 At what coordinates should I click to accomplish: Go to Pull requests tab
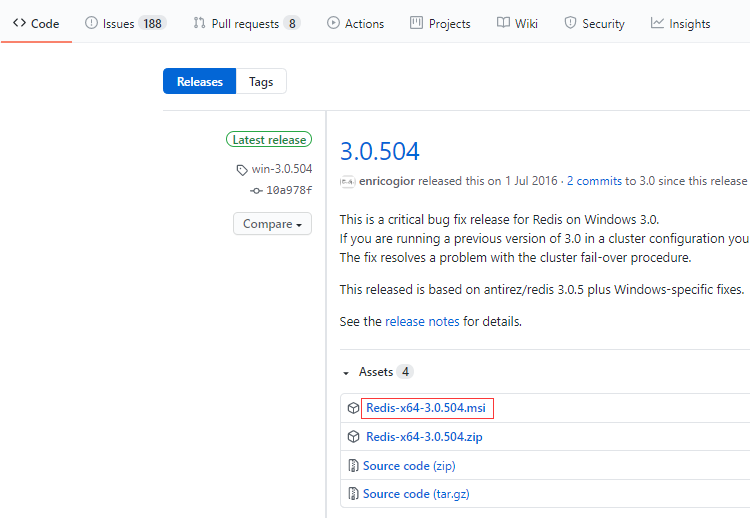pos(247,23)
